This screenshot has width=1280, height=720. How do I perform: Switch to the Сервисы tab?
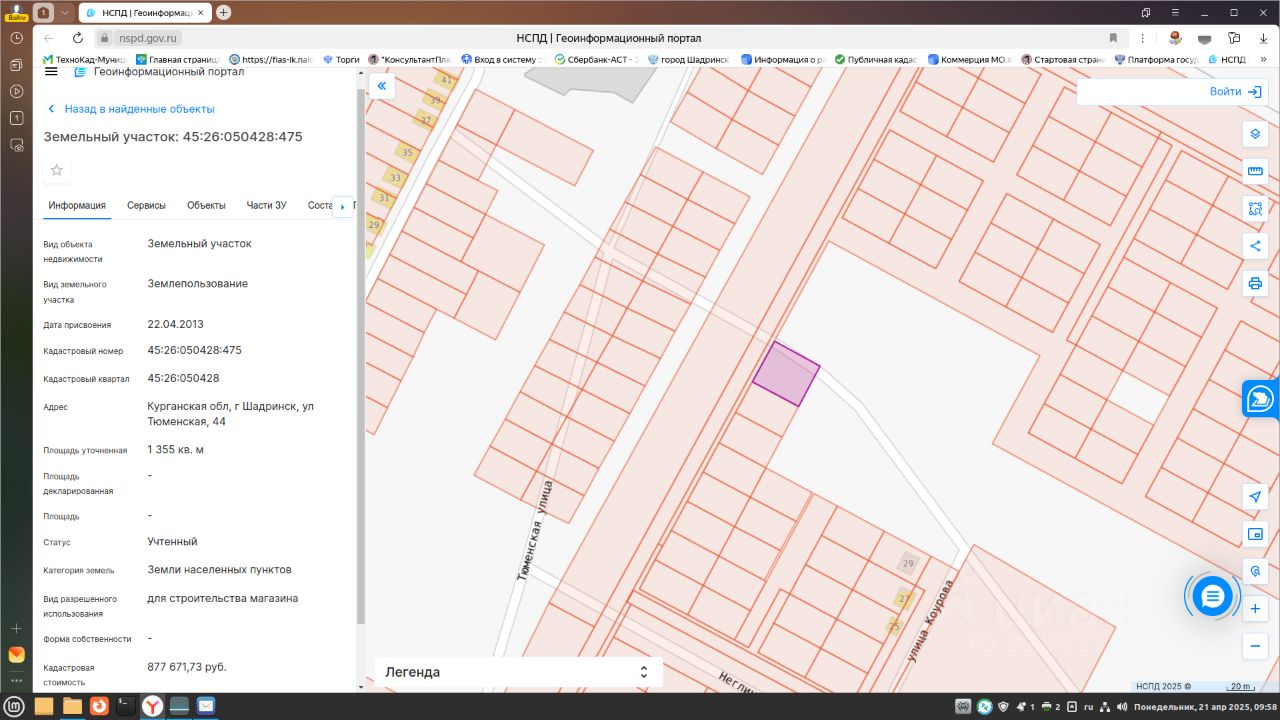tap(146, 205)
